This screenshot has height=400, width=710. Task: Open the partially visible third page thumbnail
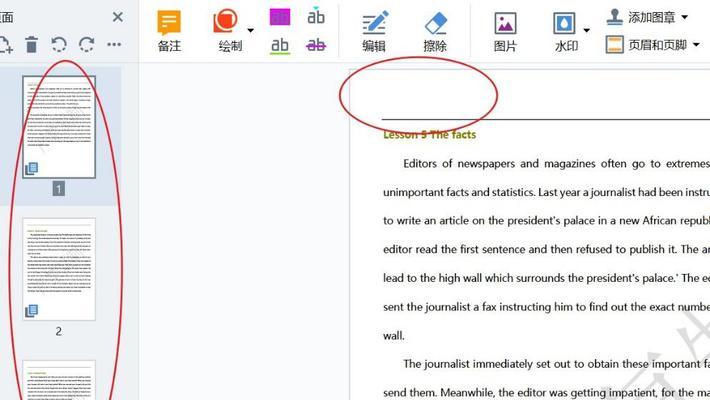[59, 380]
